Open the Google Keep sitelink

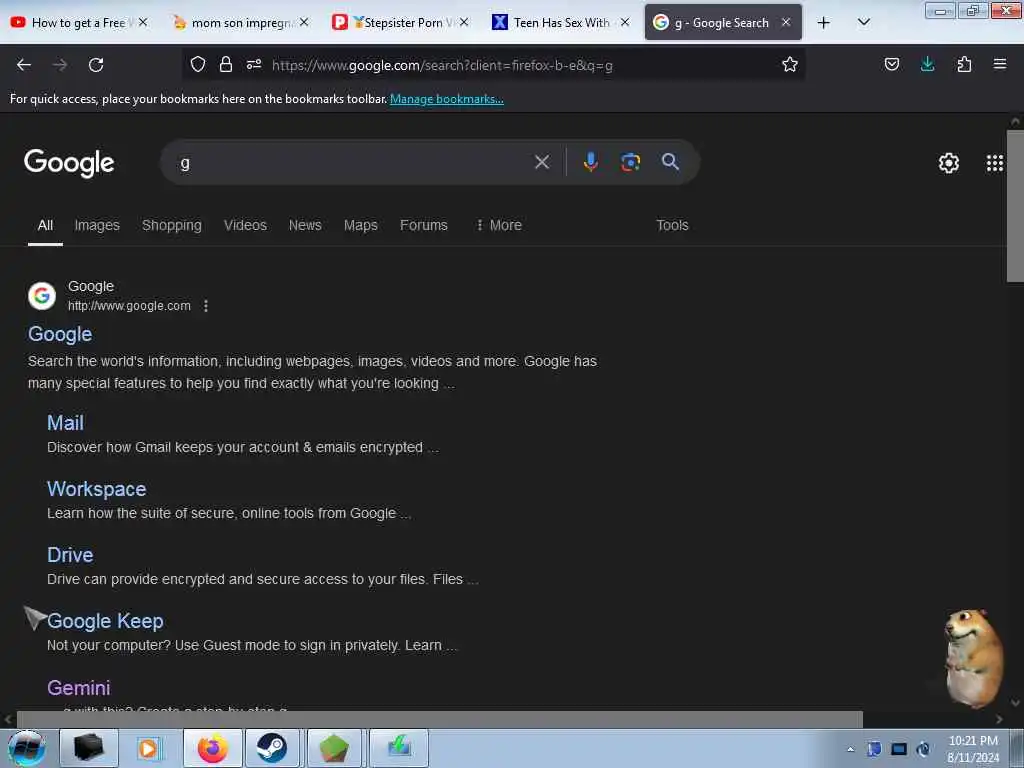point(105,621)
